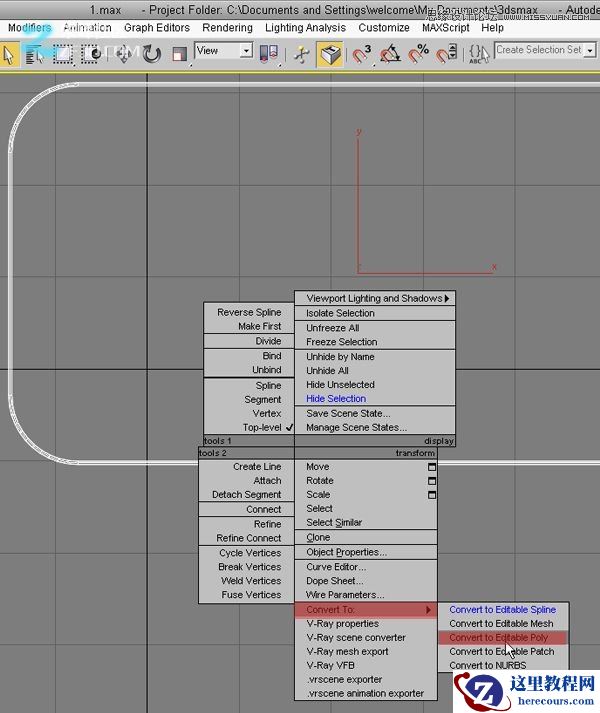Screen dimensions: 600x713
Task: Open Rotate transform settings box
Action: (x=432, y=481)
